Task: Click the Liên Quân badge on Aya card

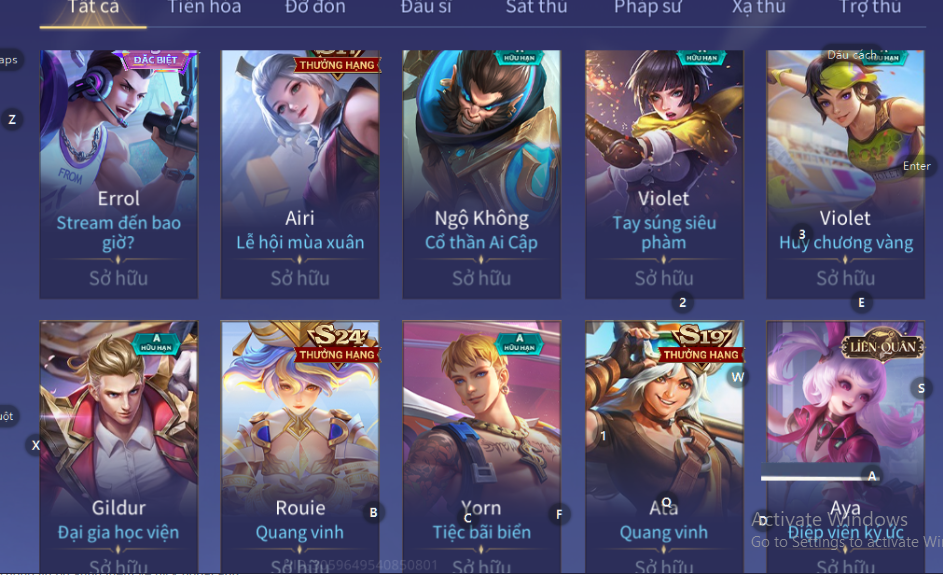Action: coord(882,346)
